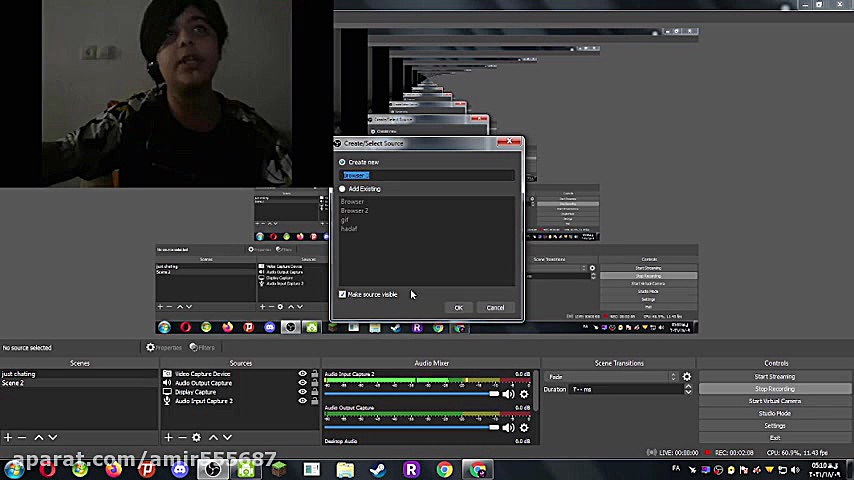Open Minecraft block icon on taskbar
Image resolution: width=854 pixels, height=480 pixels.
[x=279, y=469]
